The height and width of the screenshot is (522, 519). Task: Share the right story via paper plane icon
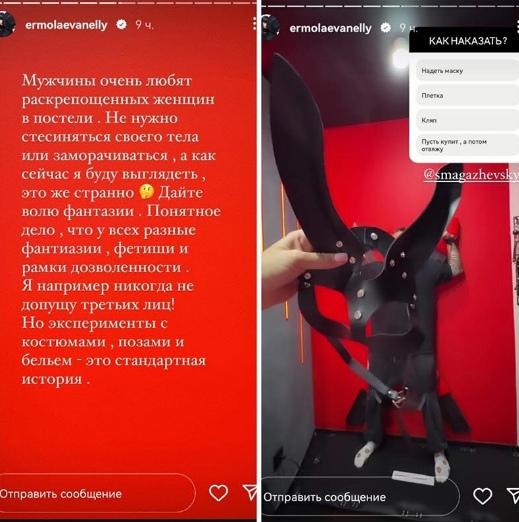(513, 496)
